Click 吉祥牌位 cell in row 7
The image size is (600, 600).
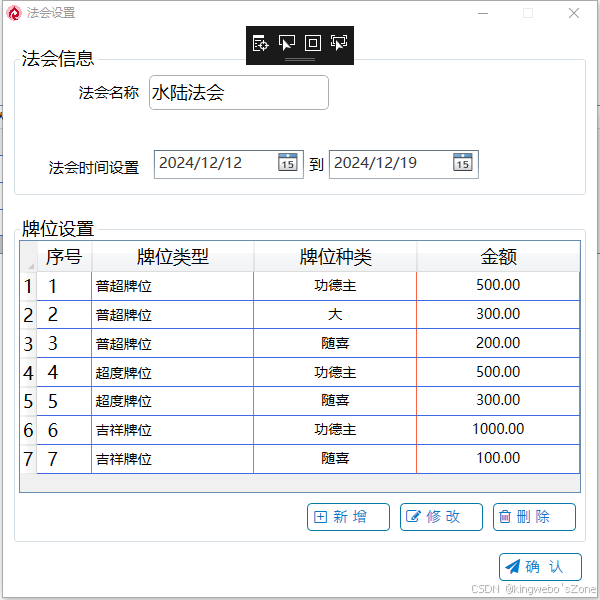click(x=173, y=459)
